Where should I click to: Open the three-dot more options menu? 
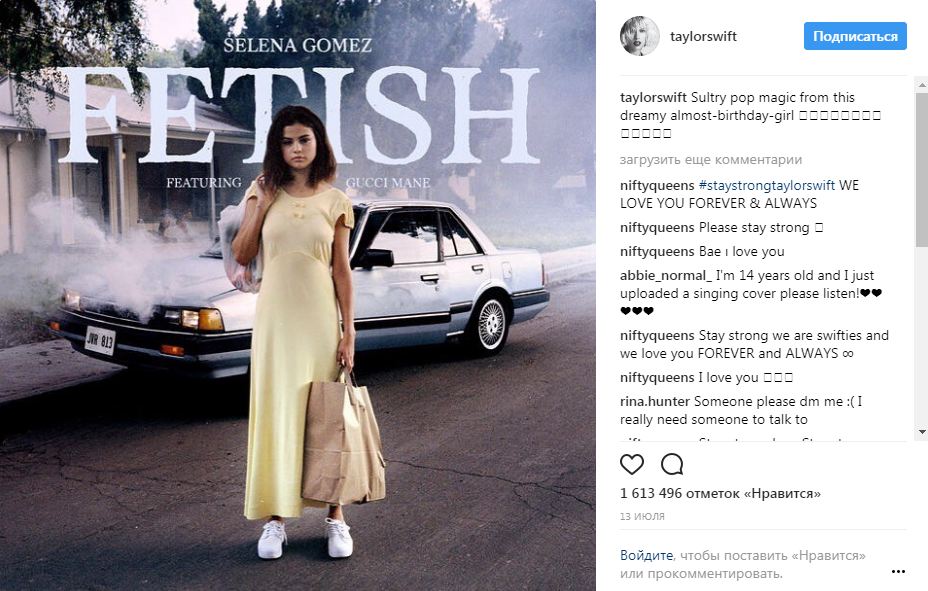[898, 572]
